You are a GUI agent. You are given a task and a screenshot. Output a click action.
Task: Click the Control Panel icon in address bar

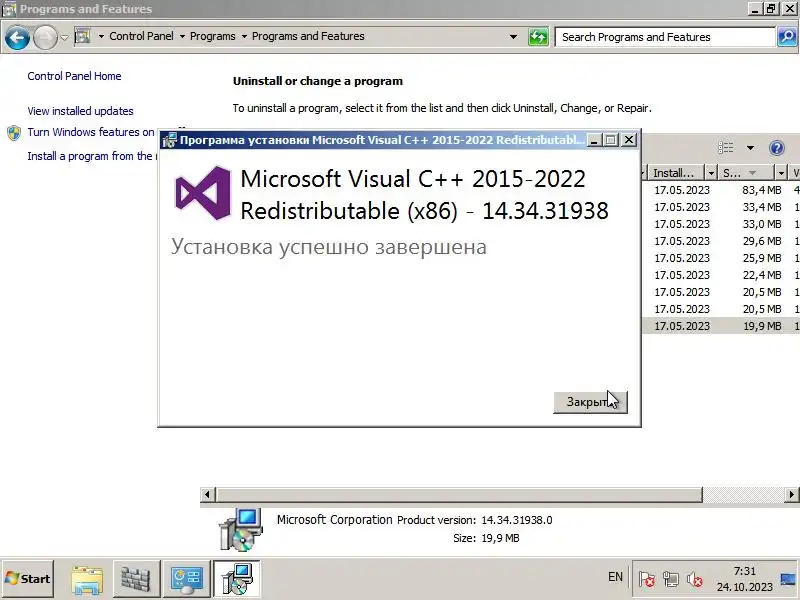(82, 37)
